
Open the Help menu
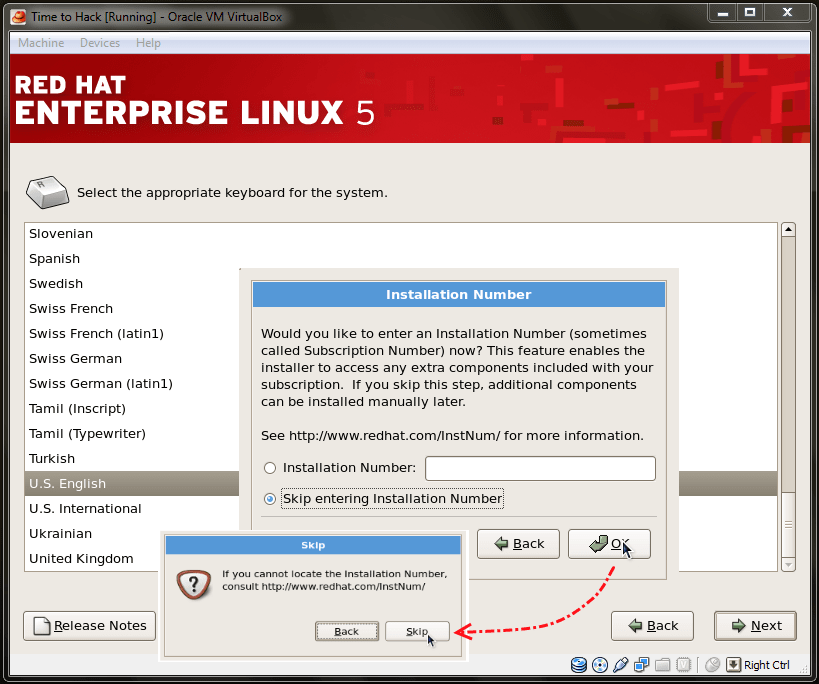click(x=148, y=43)
